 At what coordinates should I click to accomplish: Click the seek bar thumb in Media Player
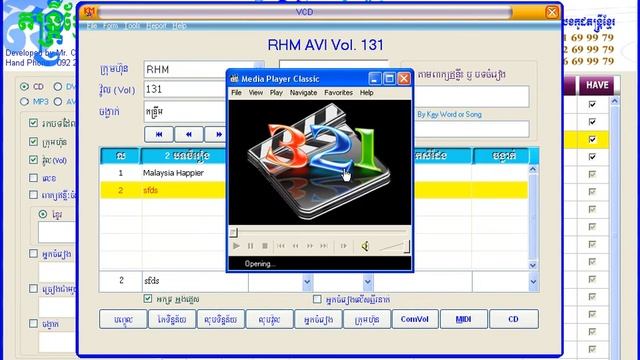pos(233,233)
